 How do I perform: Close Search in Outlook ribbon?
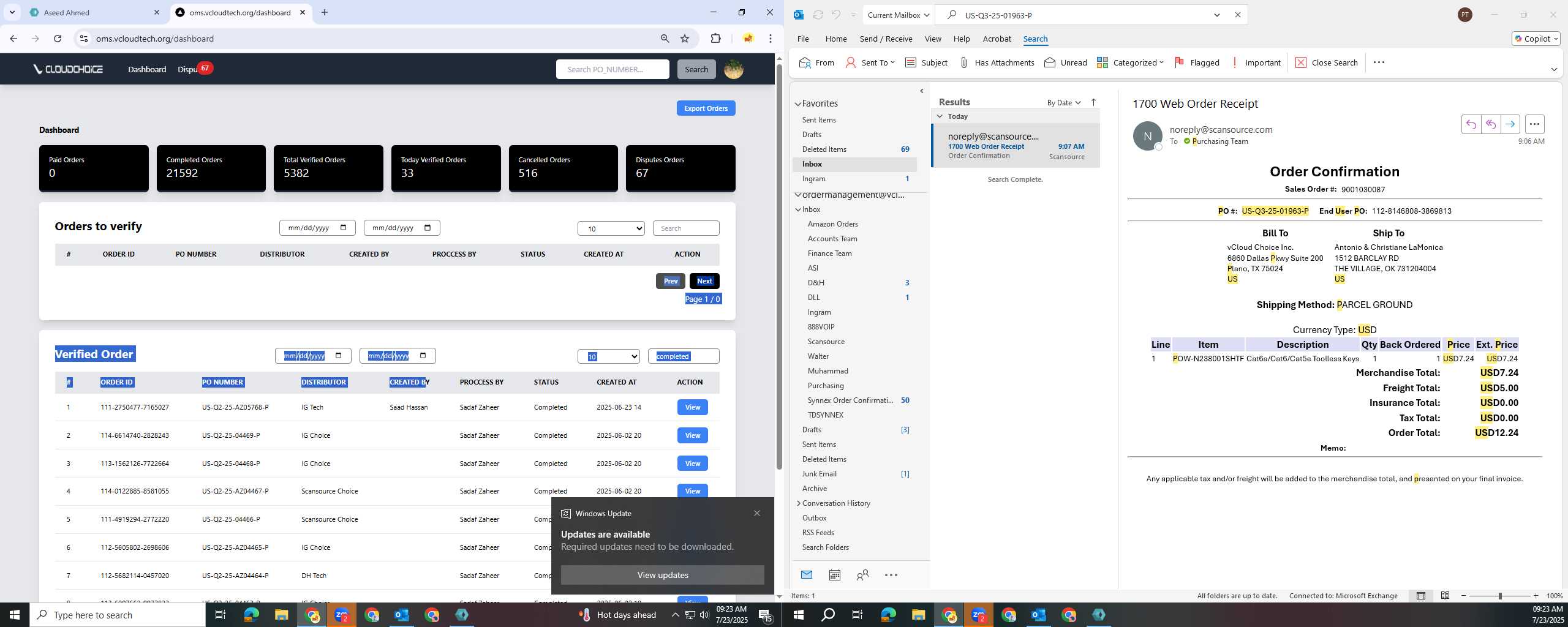(x=1327, y=62)
